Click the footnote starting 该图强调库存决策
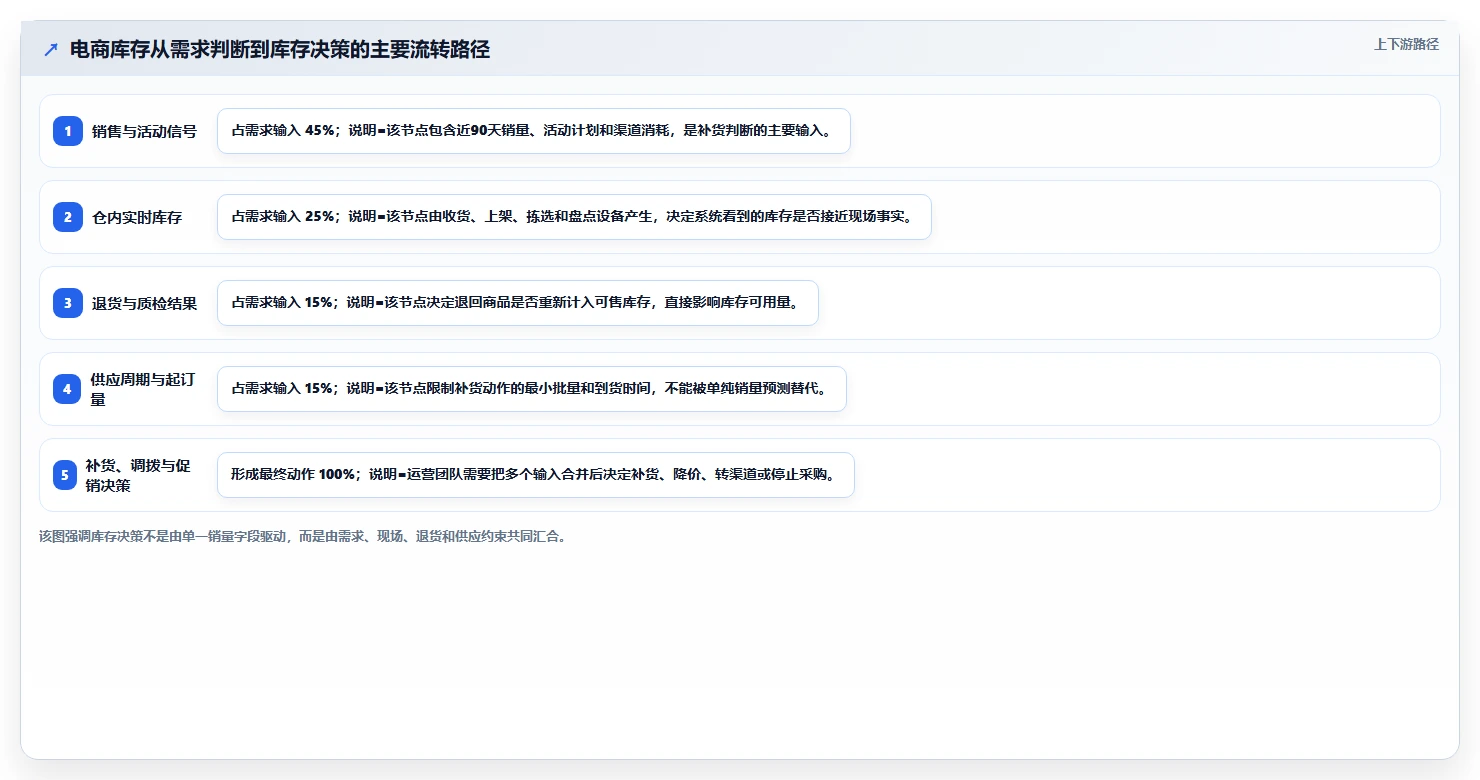Image resolution: width=1480 pixels, height=780 pixels. (305, 536)
